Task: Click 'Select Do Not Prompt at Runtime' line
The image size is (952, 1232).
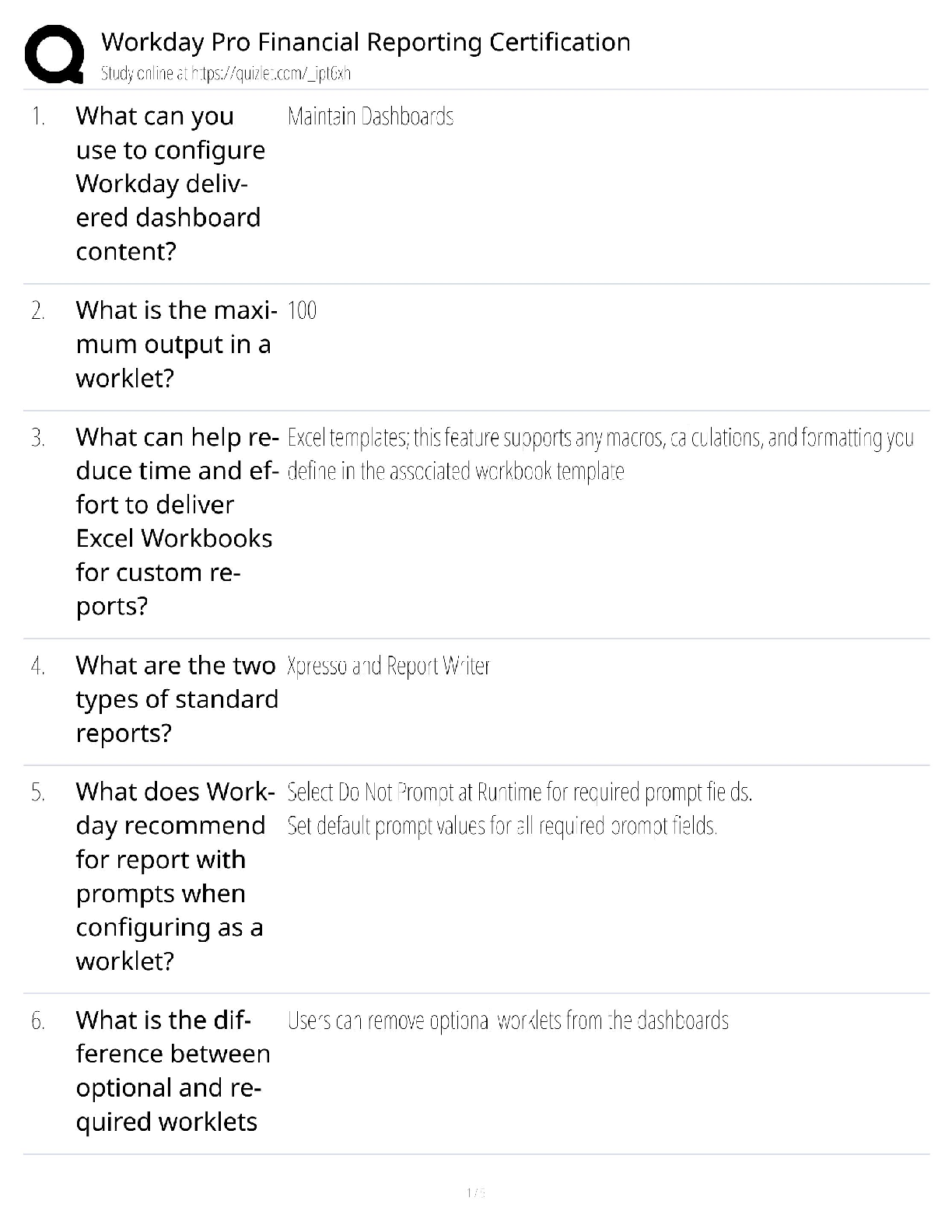Action: click(x=519, y=793)
